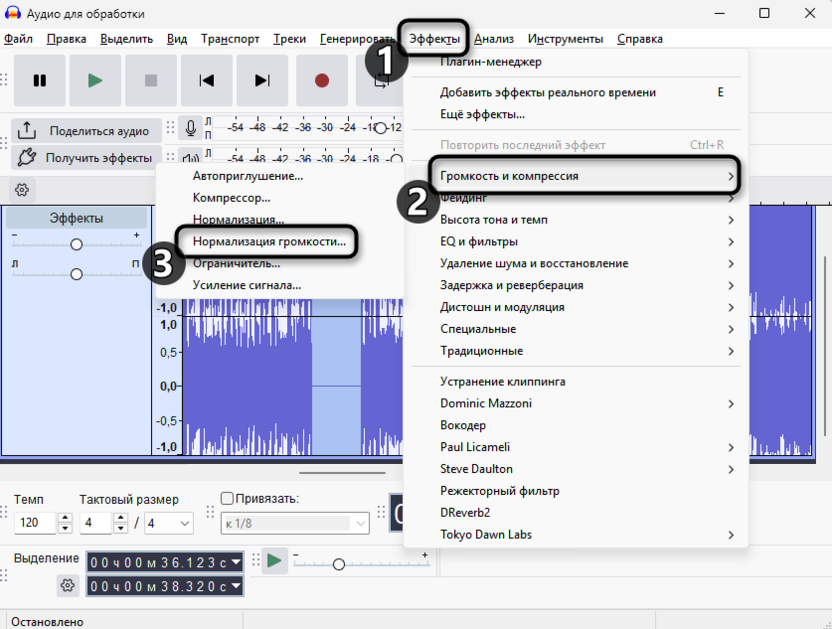Click the Skip to End icon
The image size is (832, 629).
point(263,82)
